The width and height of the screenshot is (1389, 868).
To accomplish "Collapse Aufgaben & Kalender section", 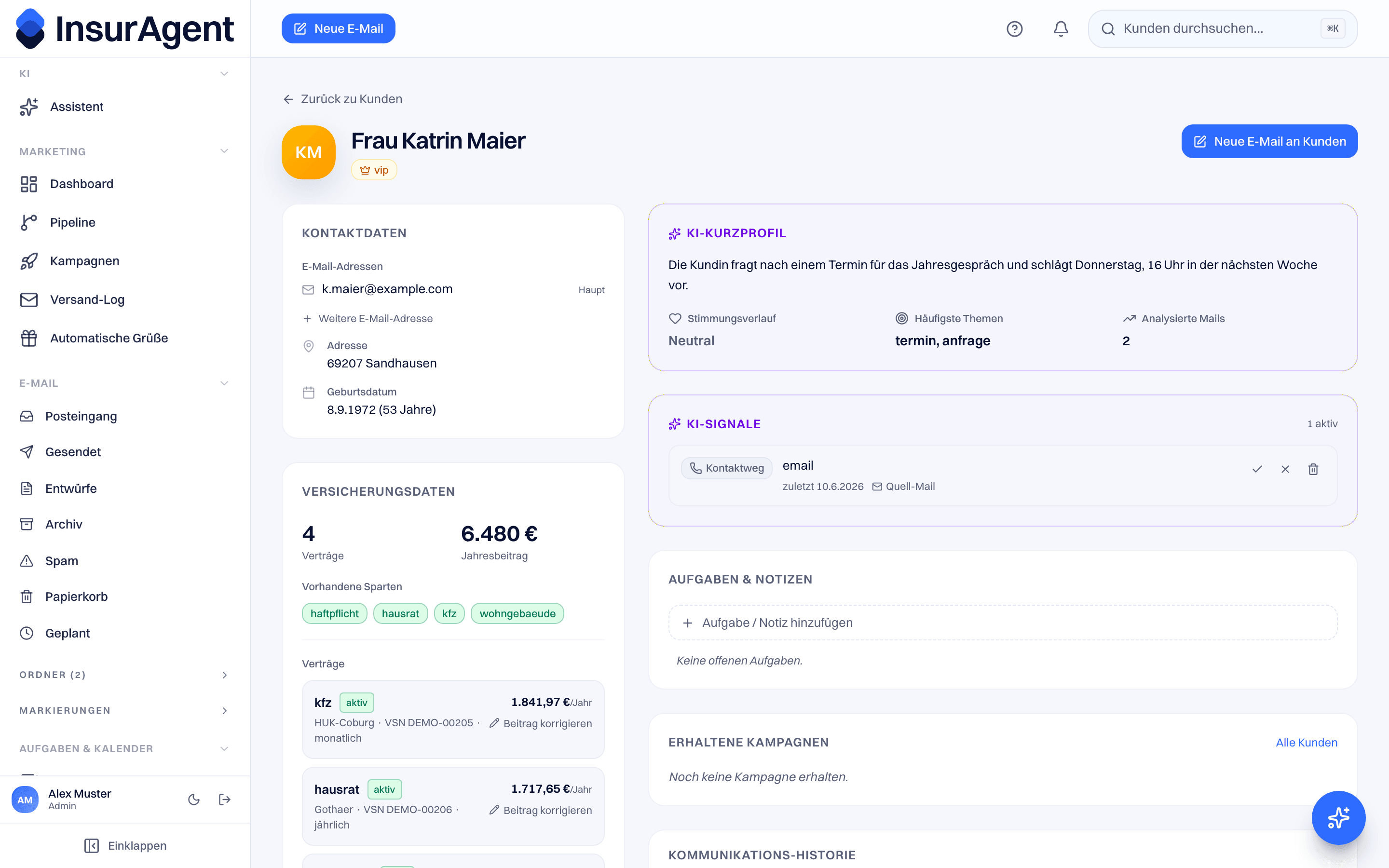I will (x=224, y=748).
